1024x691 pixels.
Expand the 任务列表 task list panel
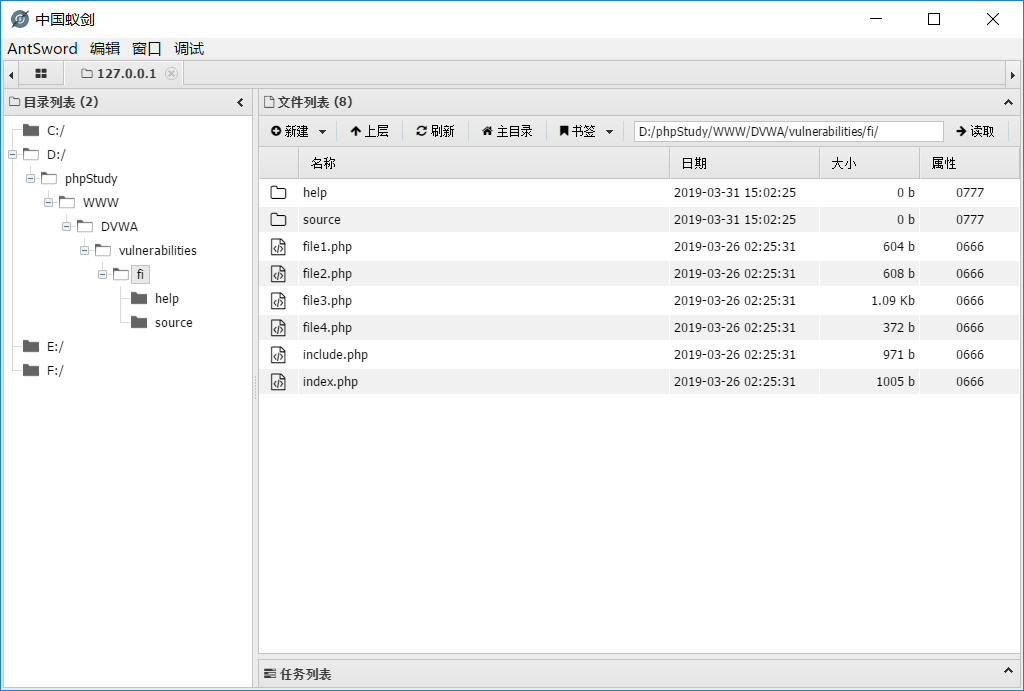pyautogui.click(x=1008, y=671)
